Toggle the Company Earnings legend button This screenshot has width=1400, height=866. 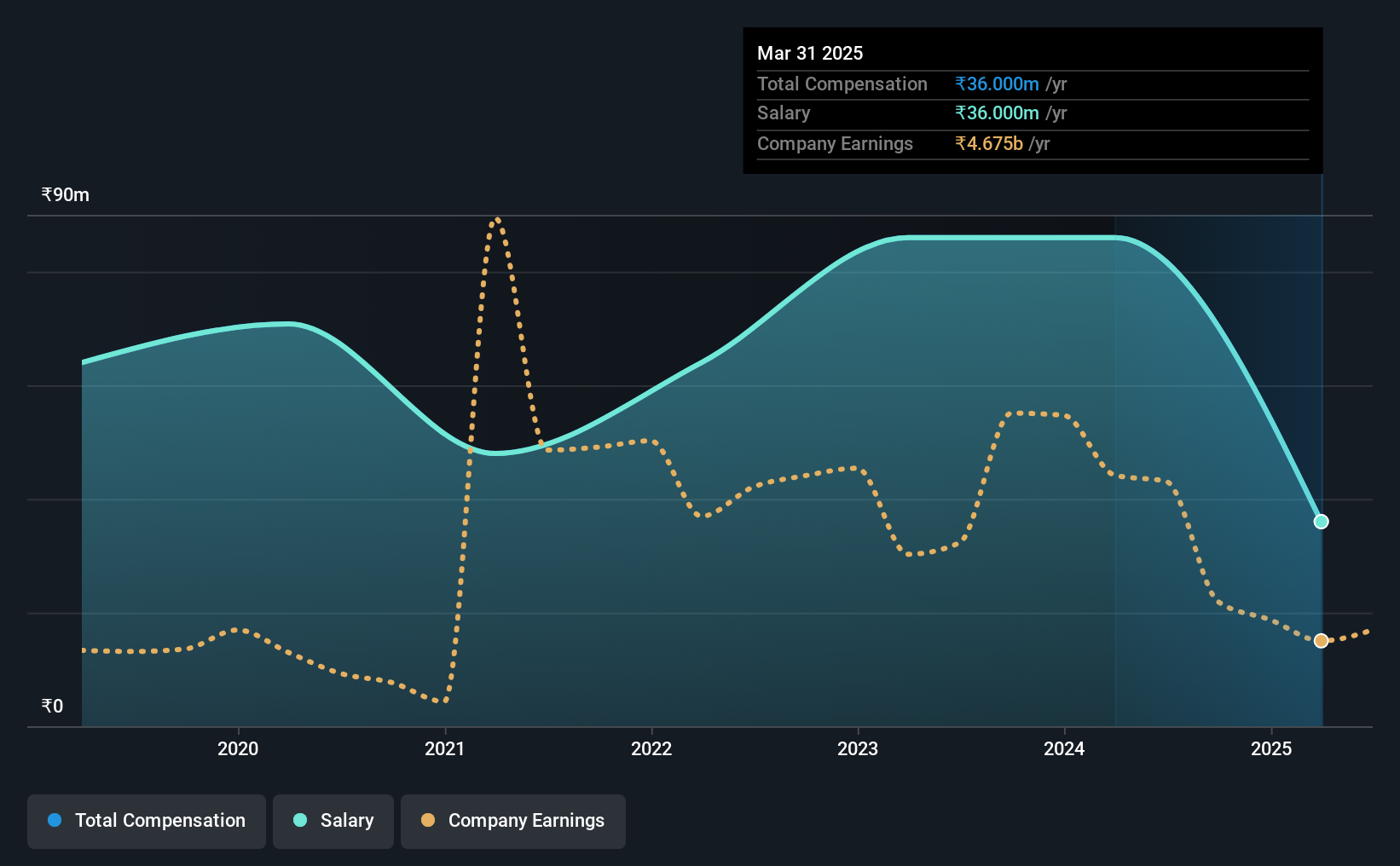[513, 821]
